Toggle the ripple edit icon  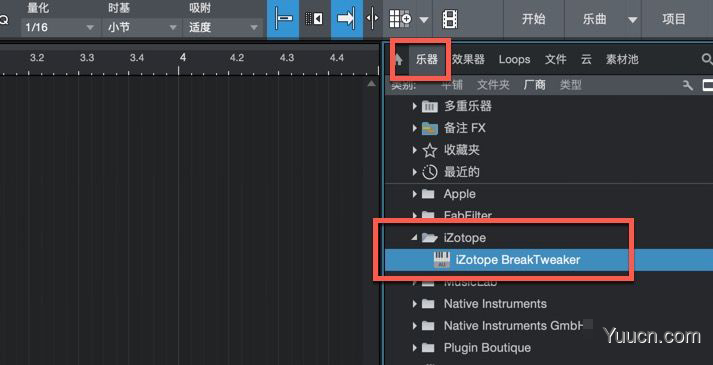[x=314, y=19]
